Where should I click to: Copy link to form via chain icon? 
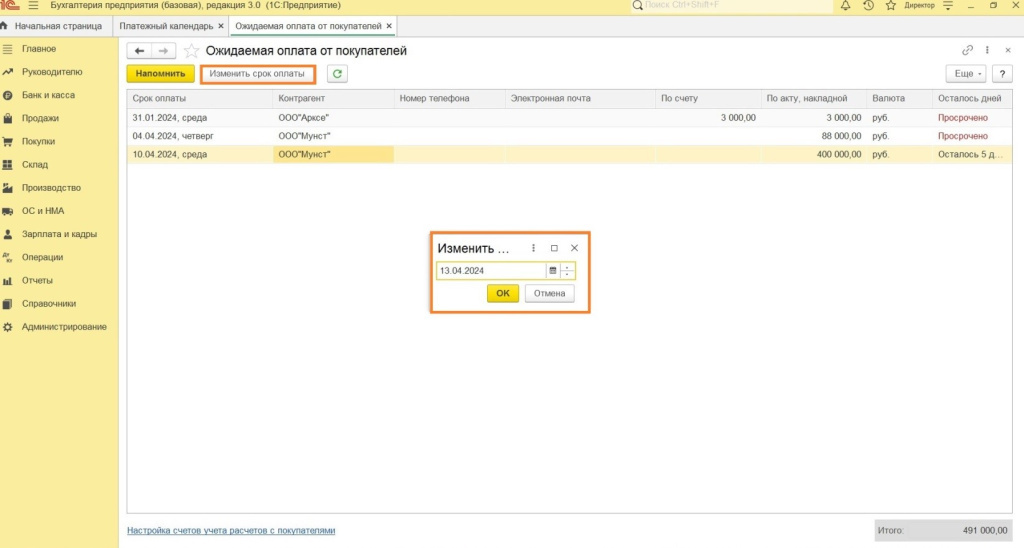tap(967, 50)
